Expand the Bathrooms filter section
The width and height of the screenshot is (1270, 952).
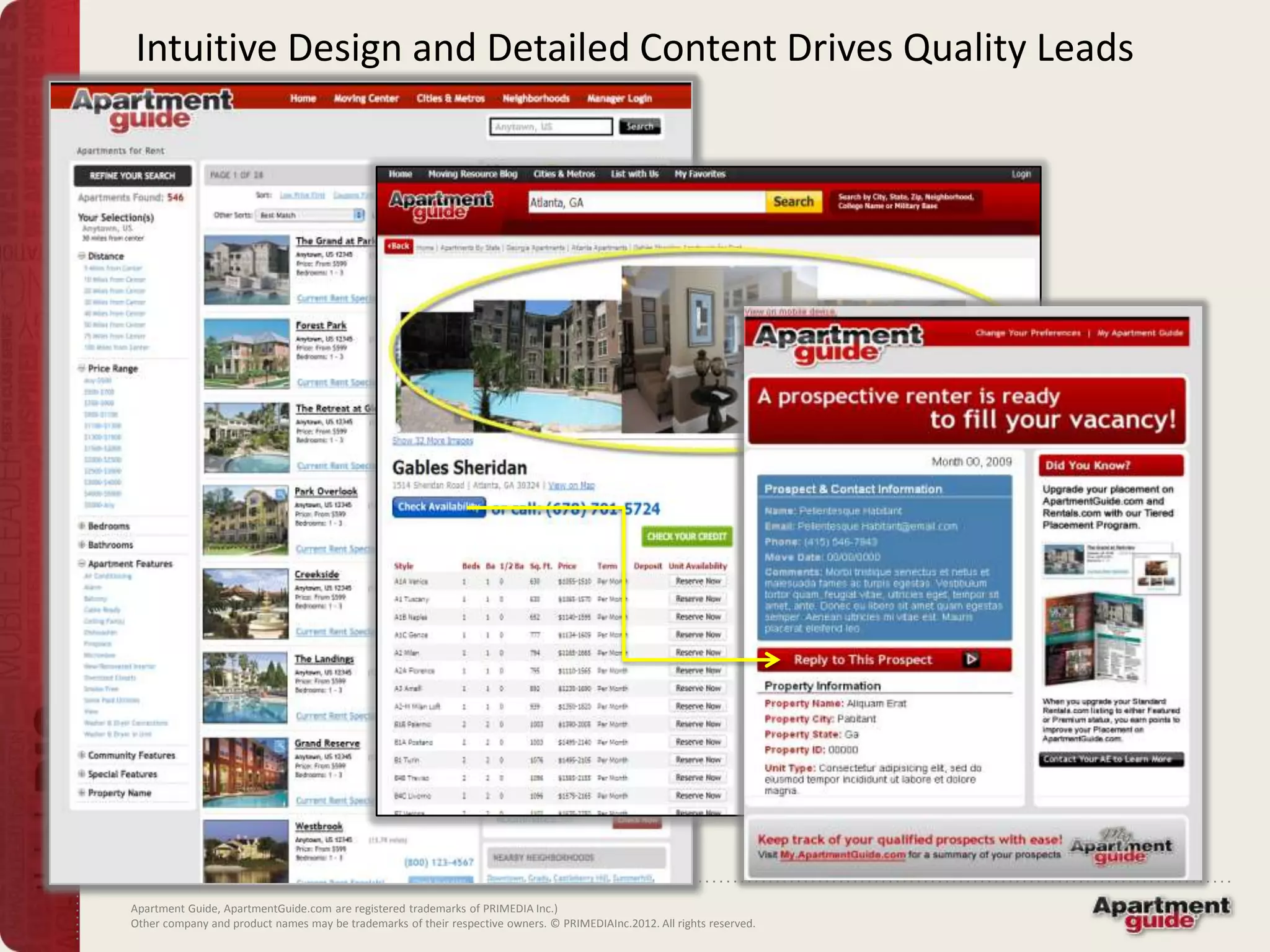click(x=81, y=545)
